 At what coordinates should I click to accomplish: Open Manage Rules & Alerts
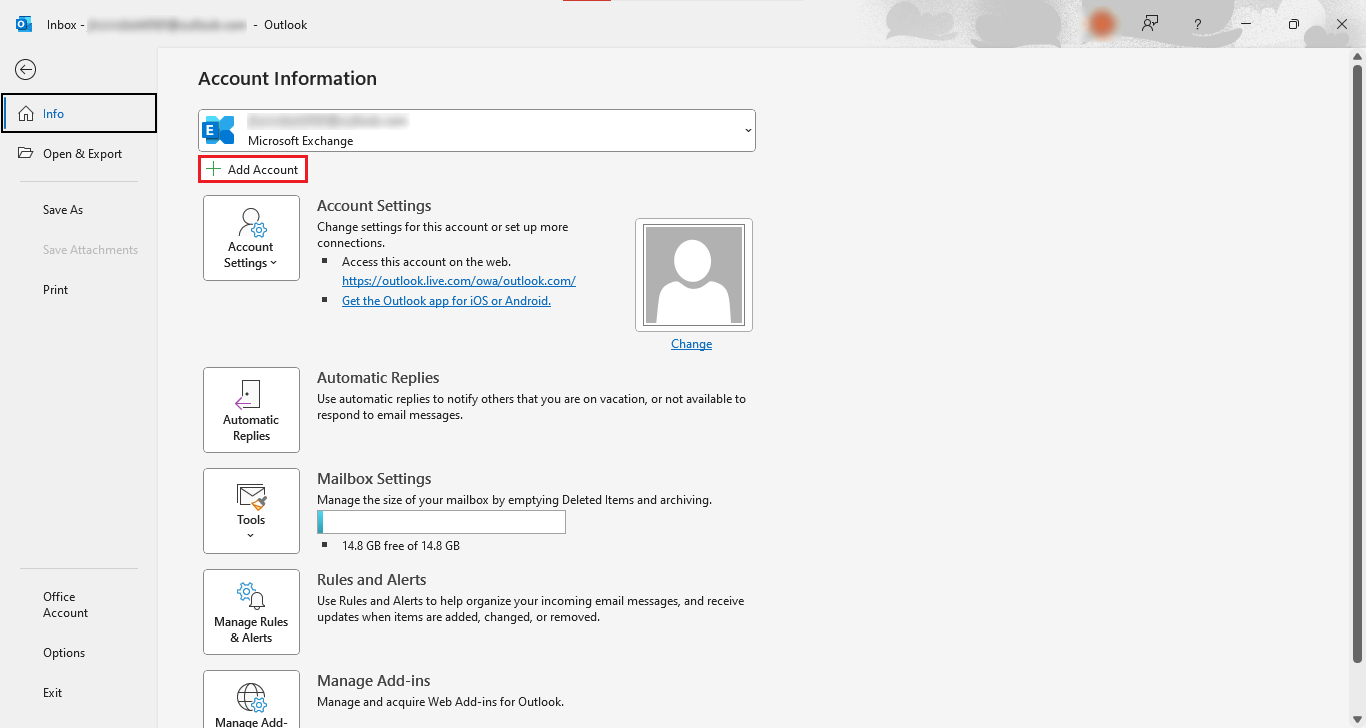[251, 612]
